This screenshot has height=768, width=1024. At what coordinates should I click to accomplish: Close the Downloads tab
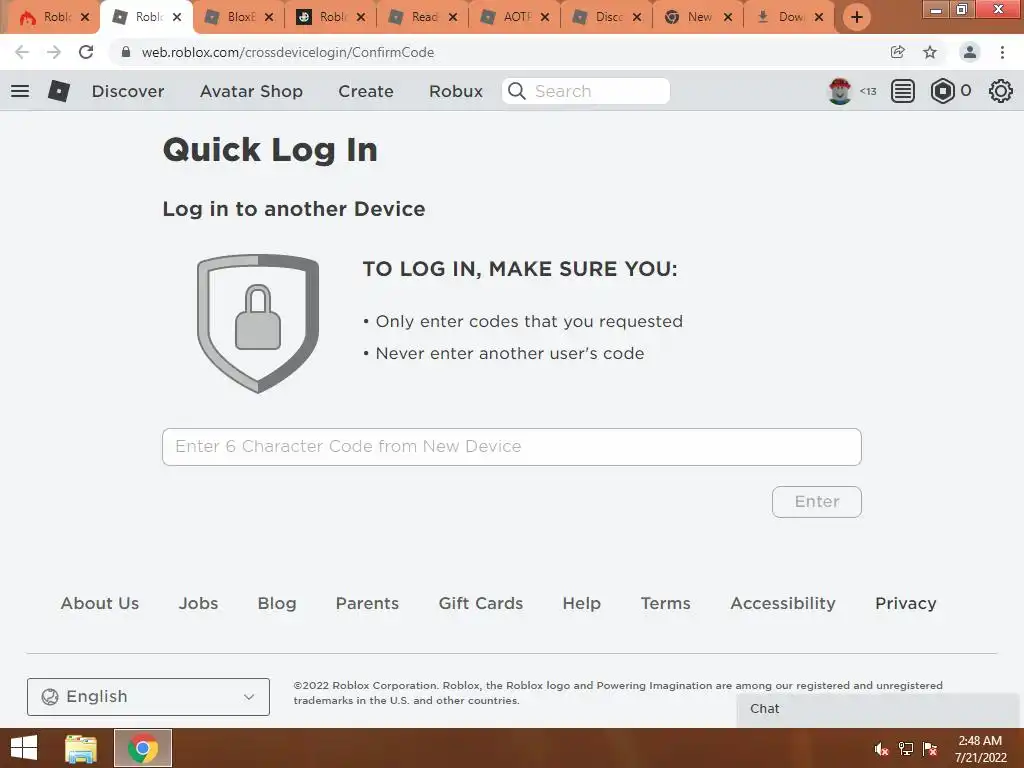tap(818, 17)
